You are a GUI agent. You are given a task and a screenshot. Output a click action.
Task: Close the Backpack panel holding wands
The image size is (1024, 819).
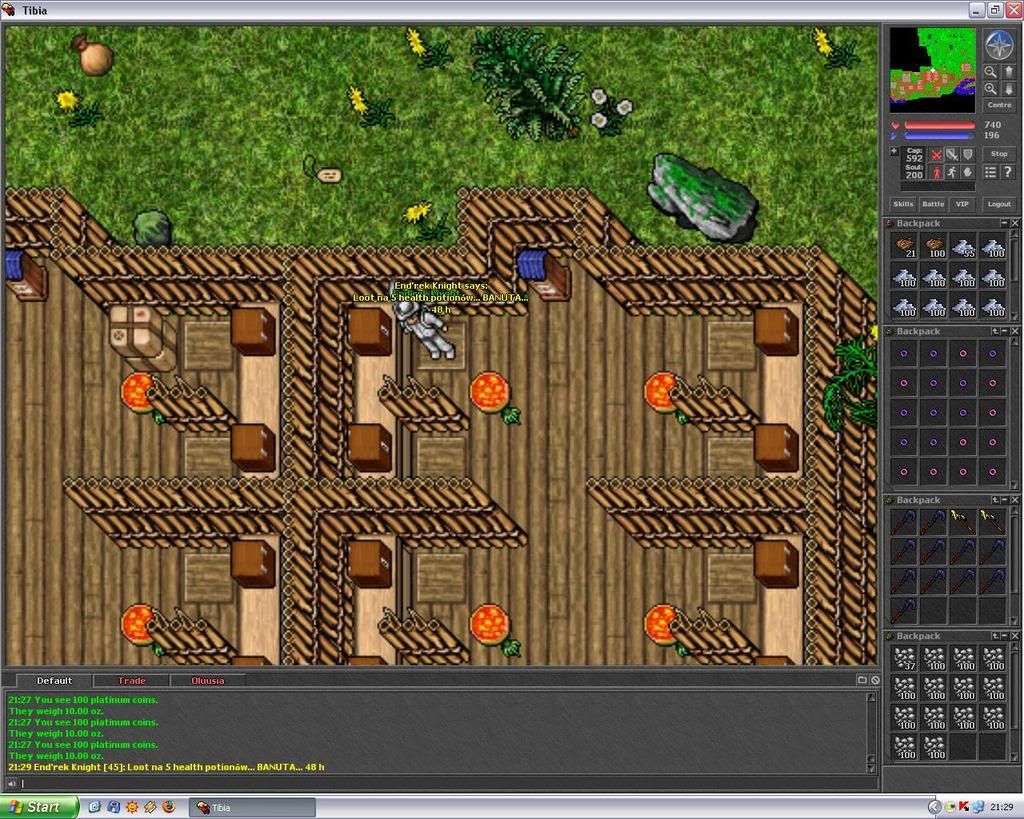(x=1014, y=500)
